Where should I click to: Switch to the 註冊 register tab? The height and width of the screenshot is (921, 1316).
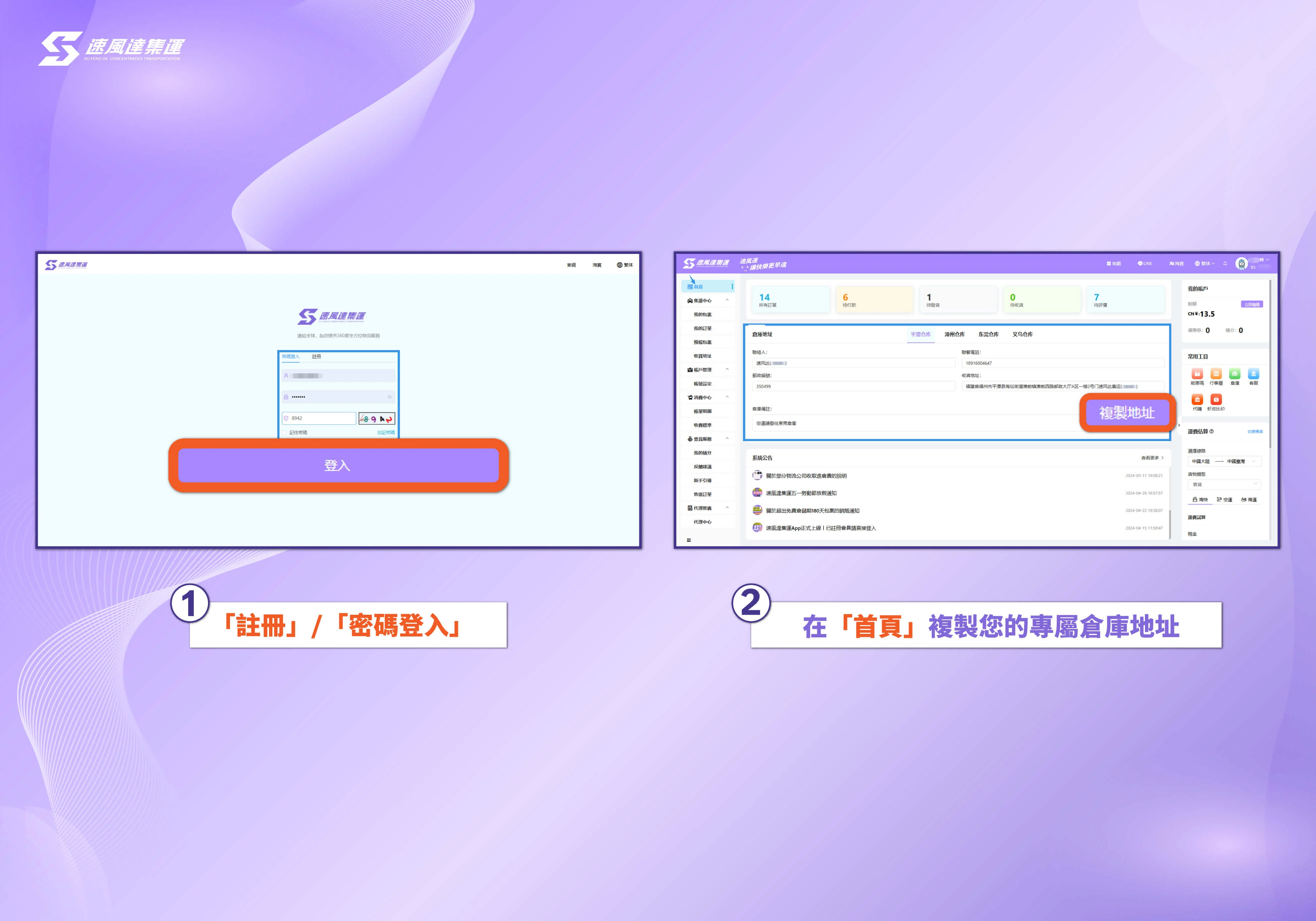pyautogui.click(x=316, y=357)
